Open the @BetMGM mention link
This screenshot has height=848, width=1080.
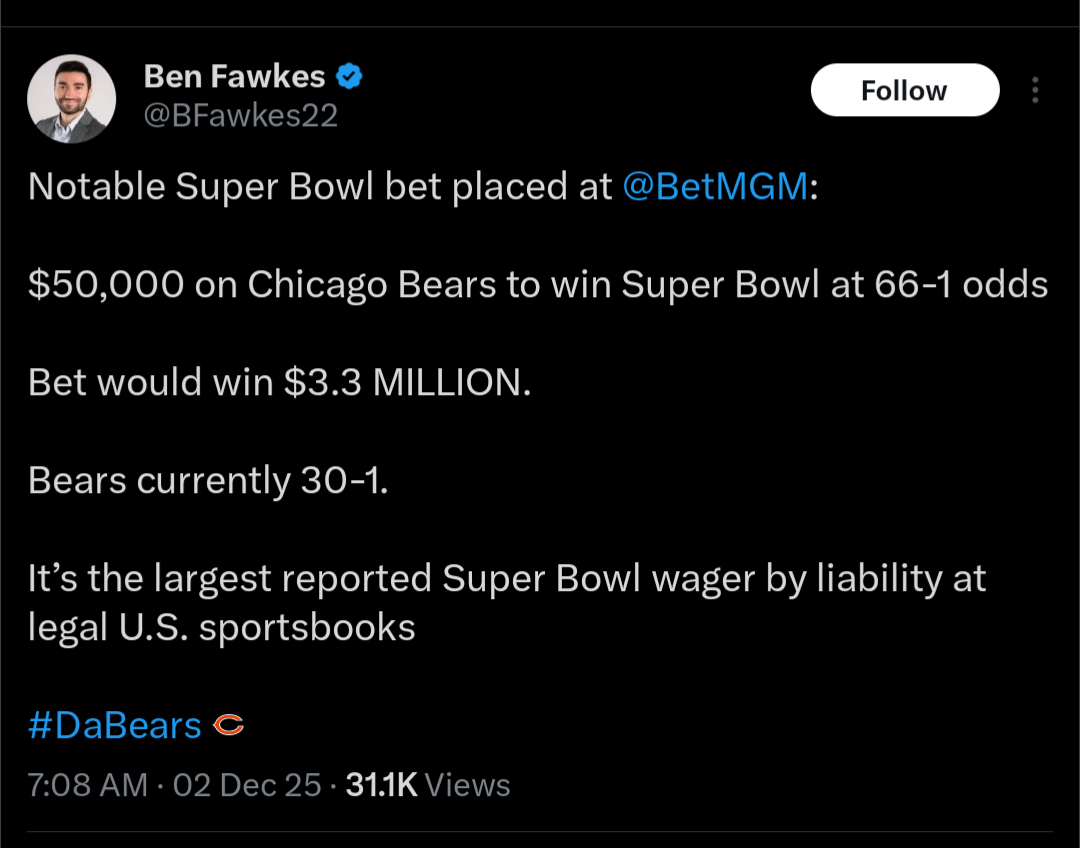pos(716,186)
